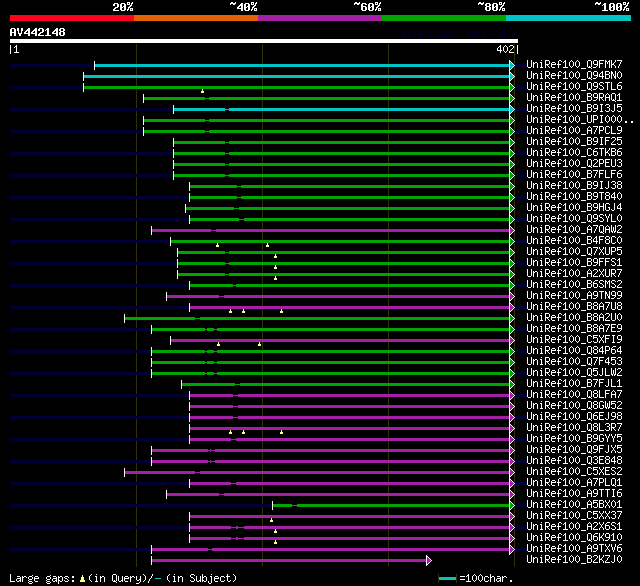Click the yellow query-gap icon in the legend
640x586 pixels.
pos(82,578)
